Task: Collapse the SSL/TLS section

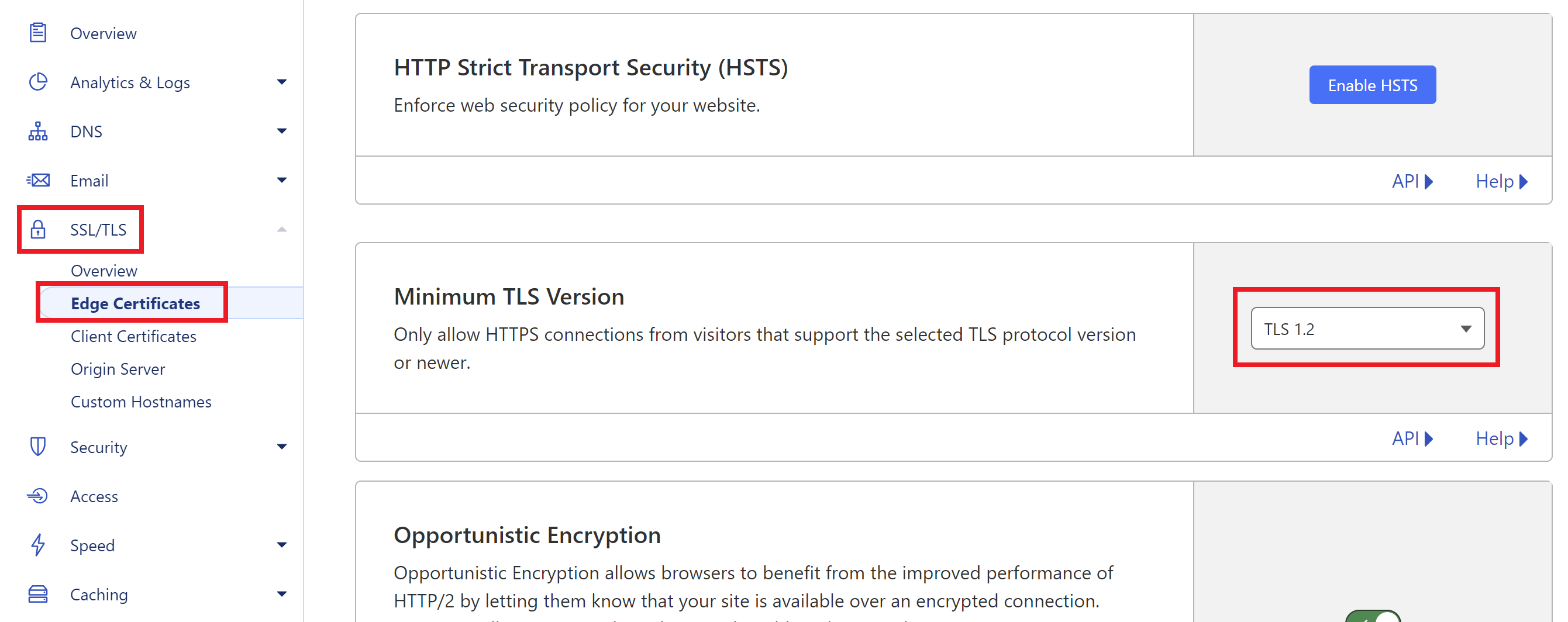Action: point(281,229)
